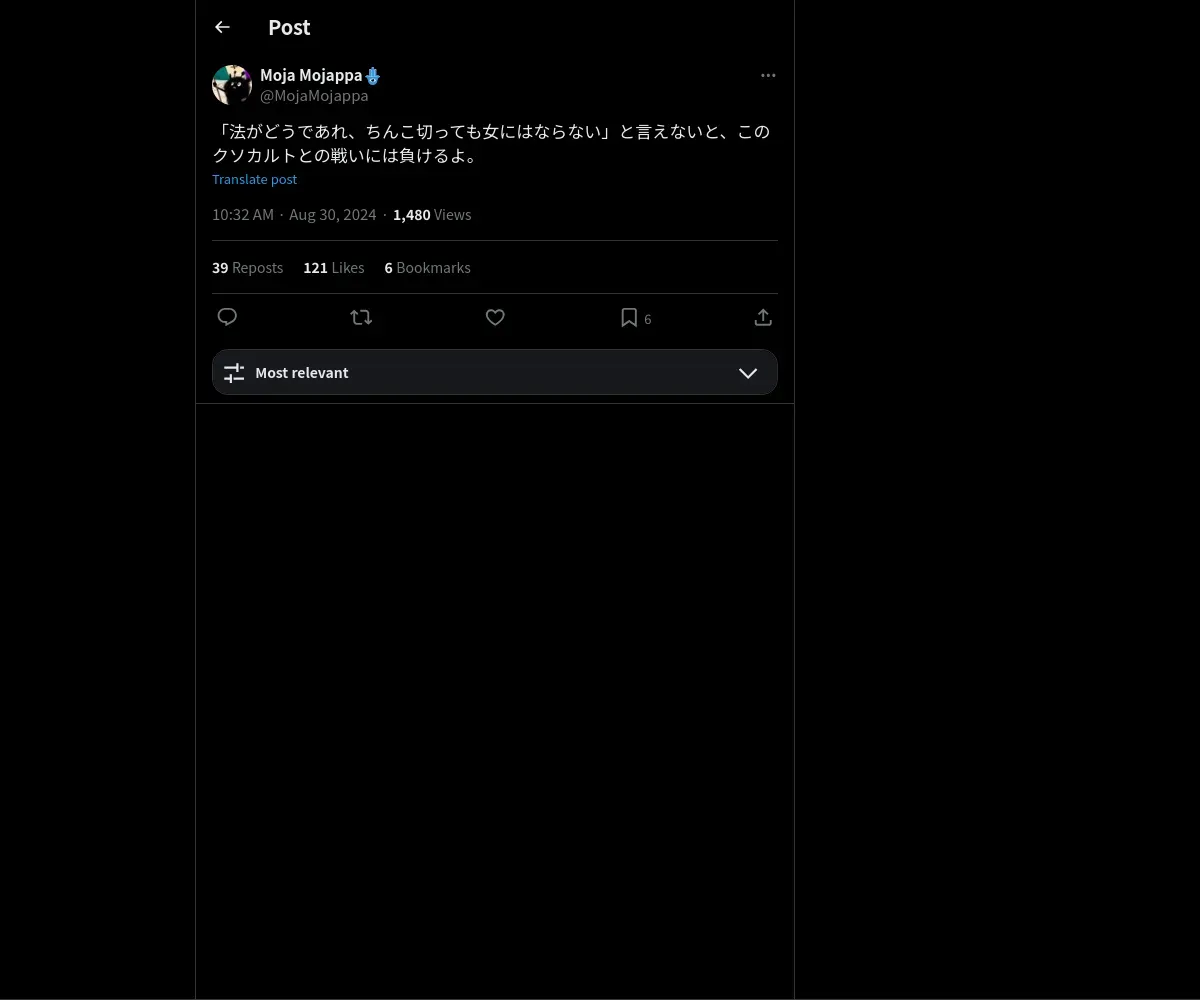Click the reply speech bubble icon

point(227,317)
